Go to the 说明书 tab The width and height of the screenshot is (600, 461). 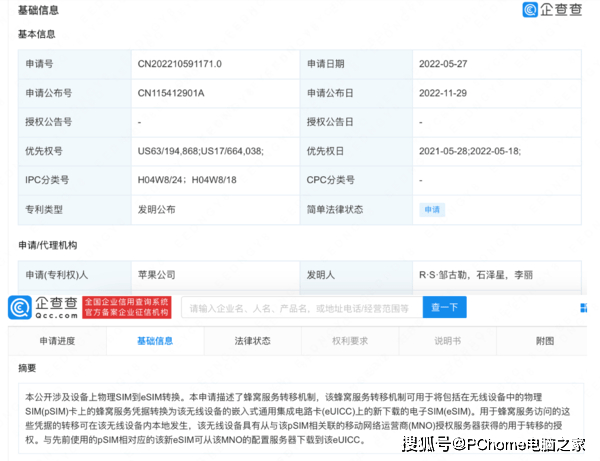click(x=447, y=341)
